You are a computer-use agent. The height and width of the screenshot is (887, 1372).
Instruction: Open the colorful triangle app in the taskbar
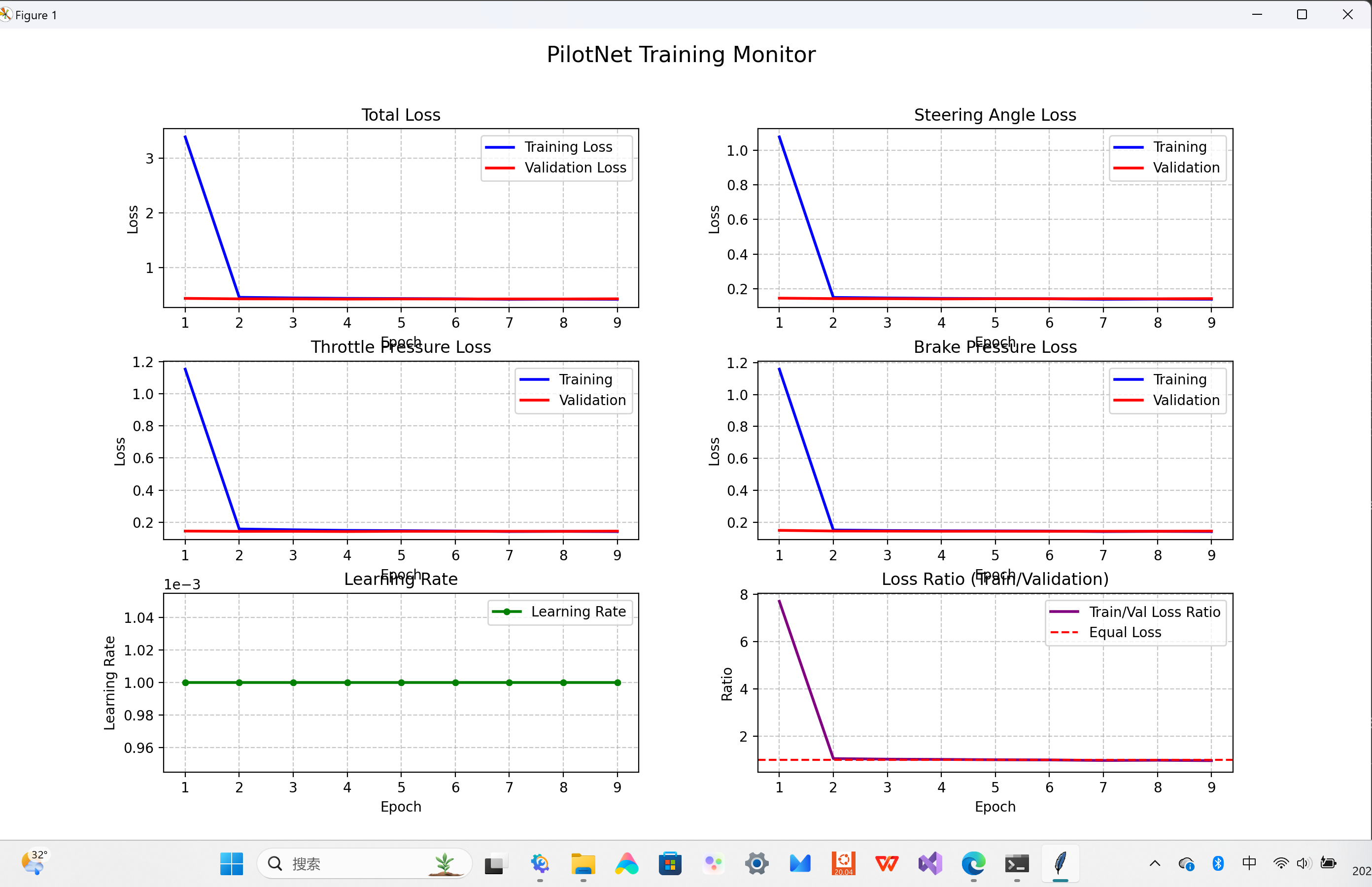pyautogui.click(x=626, y=863)
